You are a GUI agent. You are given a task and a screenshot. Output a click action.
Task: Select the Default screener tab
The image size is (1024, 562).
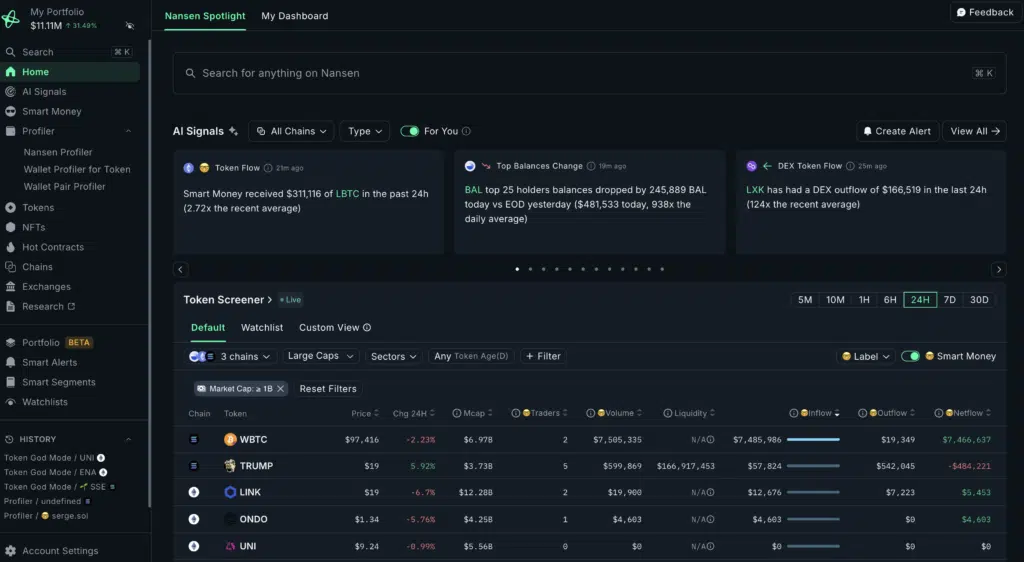pos(208,328)
